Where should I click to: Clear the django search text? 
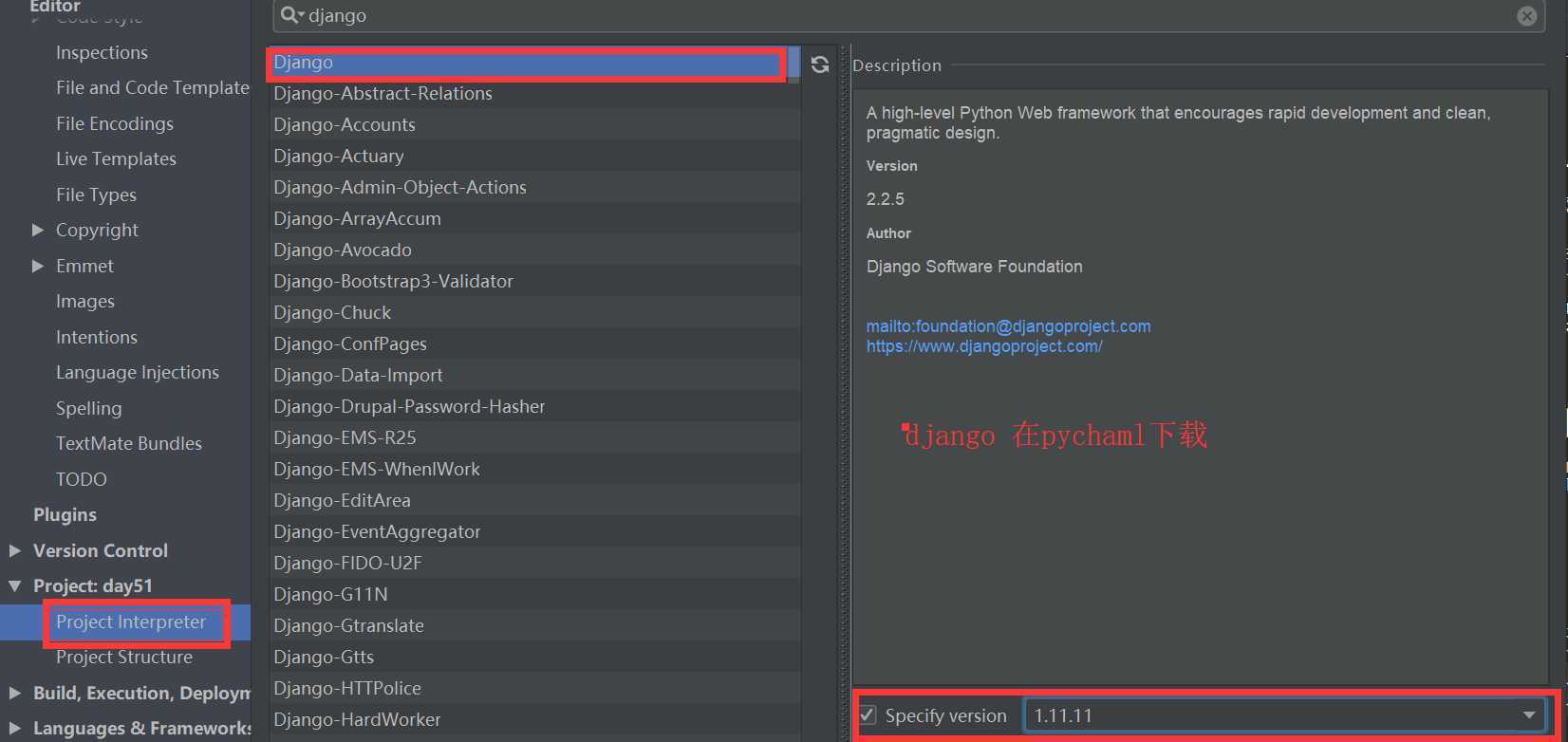click(1527, 15)
